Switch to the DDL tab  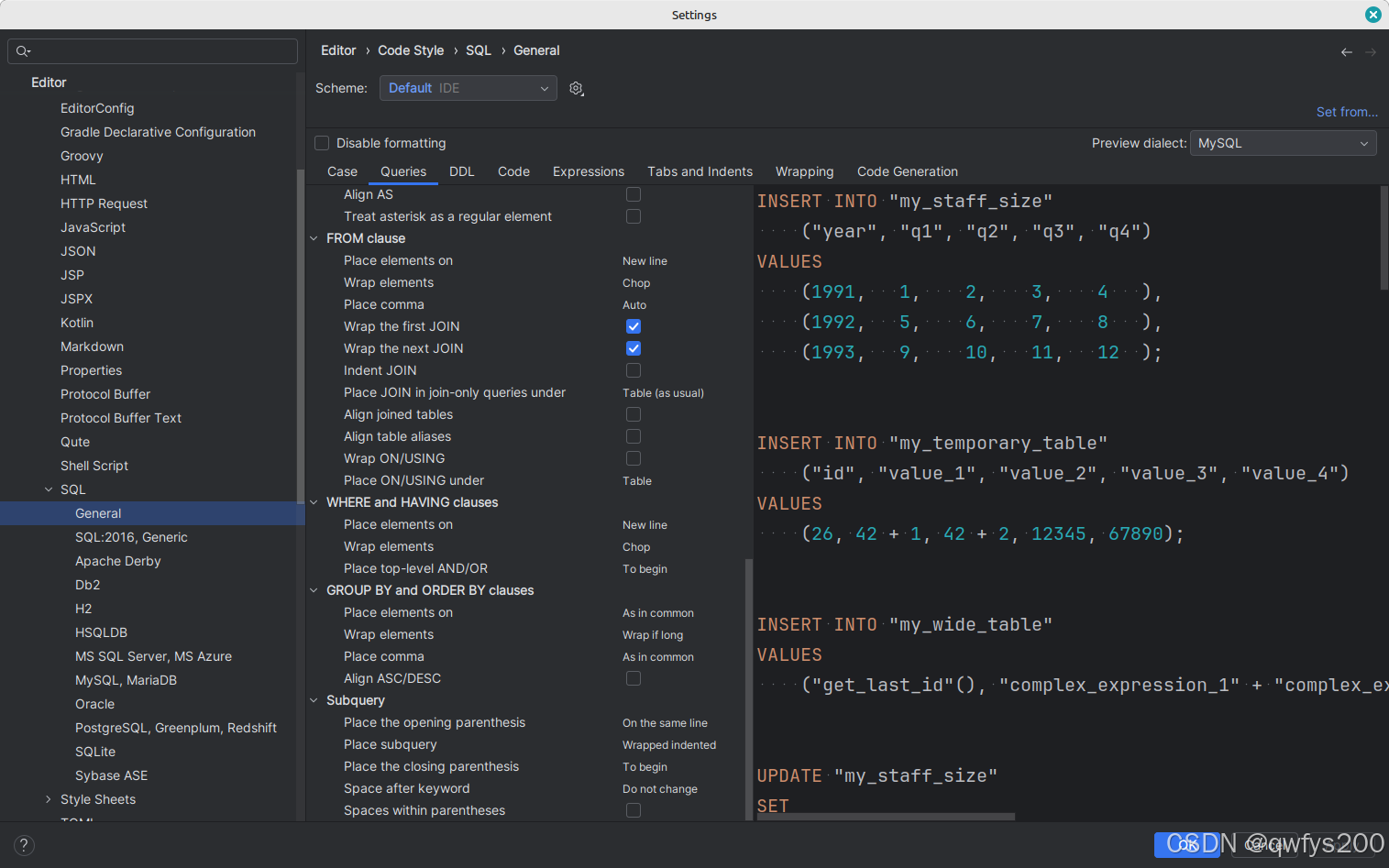point(462,171)
